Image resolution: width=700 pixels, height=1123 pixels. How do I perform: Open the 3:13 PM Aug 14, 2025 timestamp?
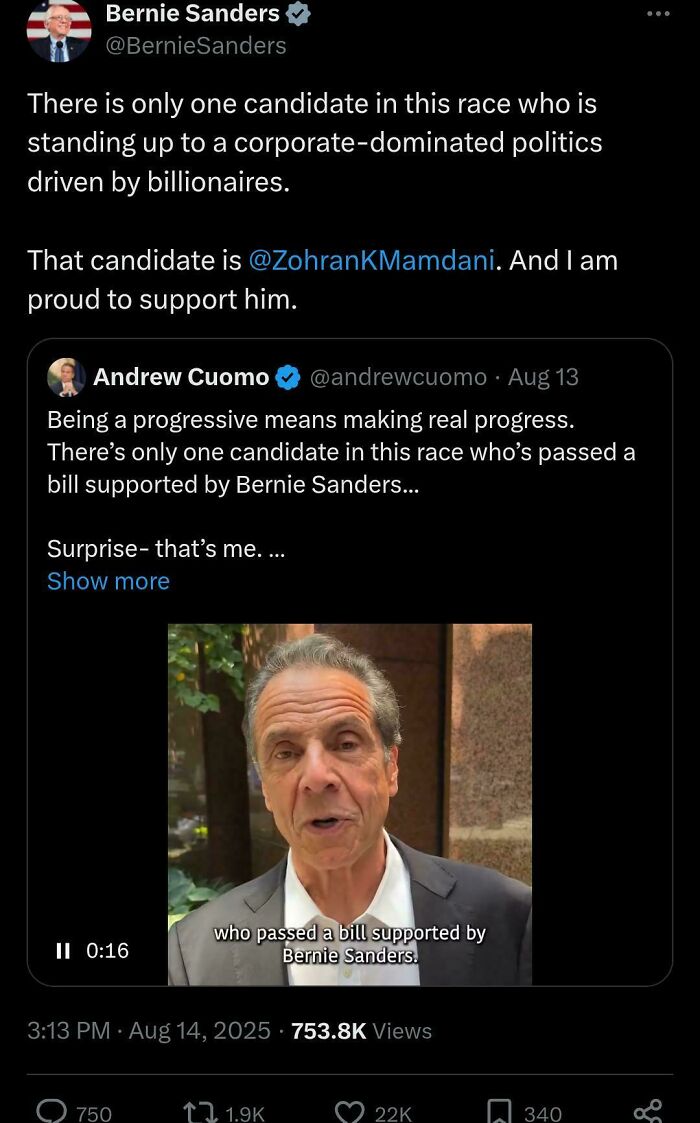149,1030
